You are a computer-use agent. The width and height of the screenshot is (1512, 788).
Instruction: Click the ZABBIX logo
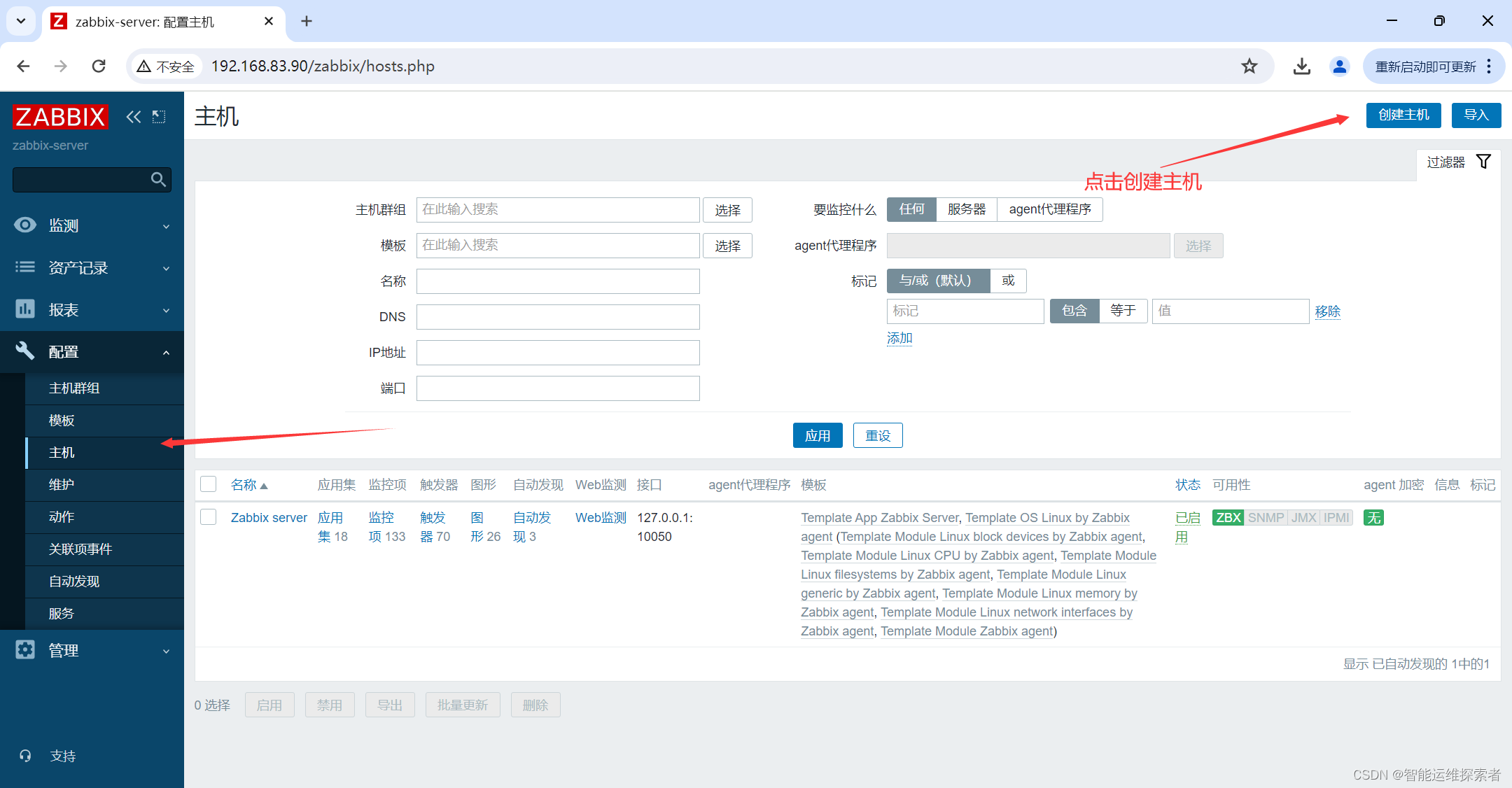(x=60, y=117)
